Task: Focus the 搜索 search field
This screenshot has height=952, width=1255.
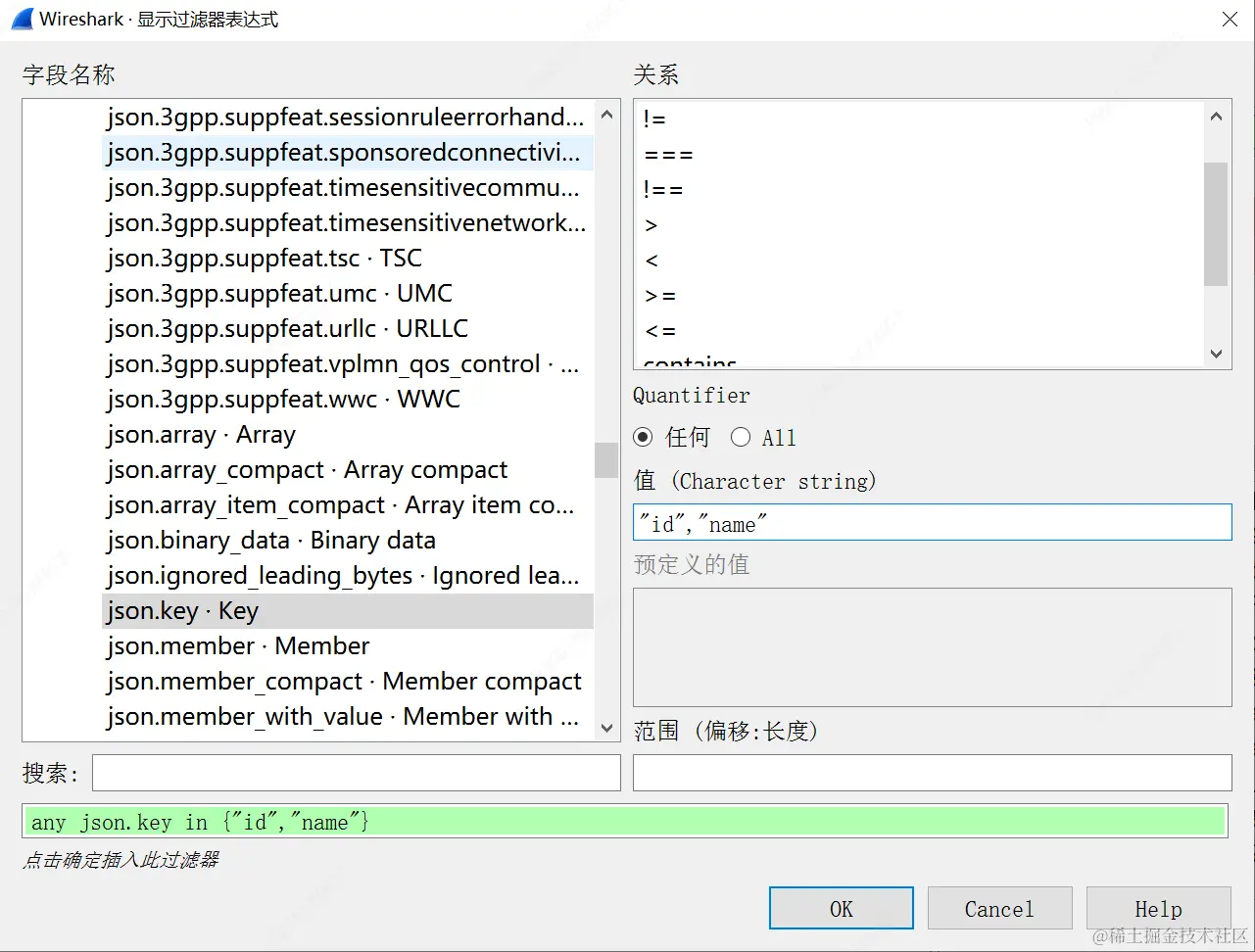Action: [357, 773]
